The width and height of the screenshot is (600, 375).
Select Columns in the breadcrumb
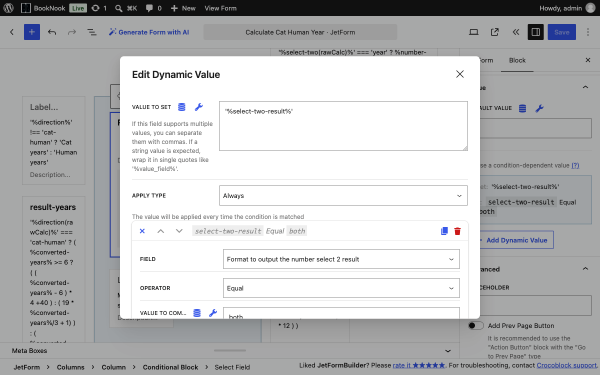(70, 367)
